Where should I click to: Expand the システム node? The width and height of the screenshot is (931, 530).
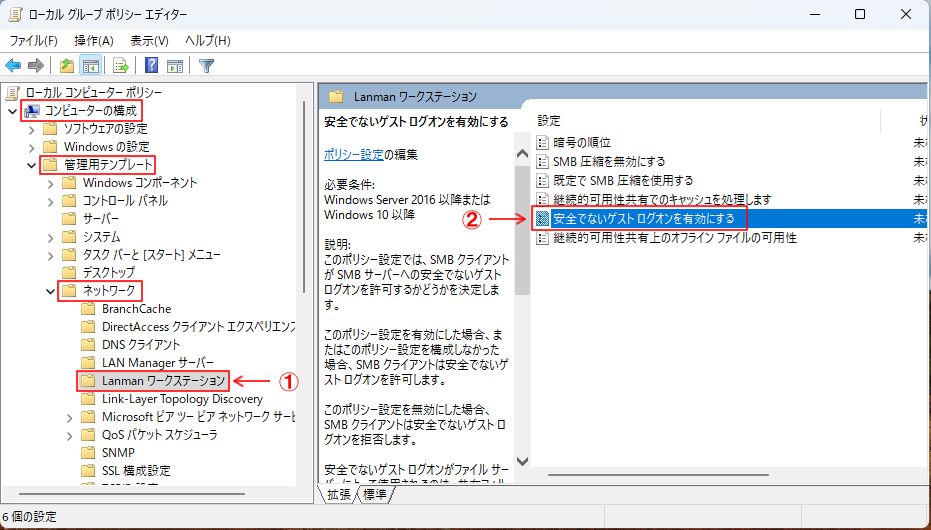pyautogui.click(x=51, y=237)
